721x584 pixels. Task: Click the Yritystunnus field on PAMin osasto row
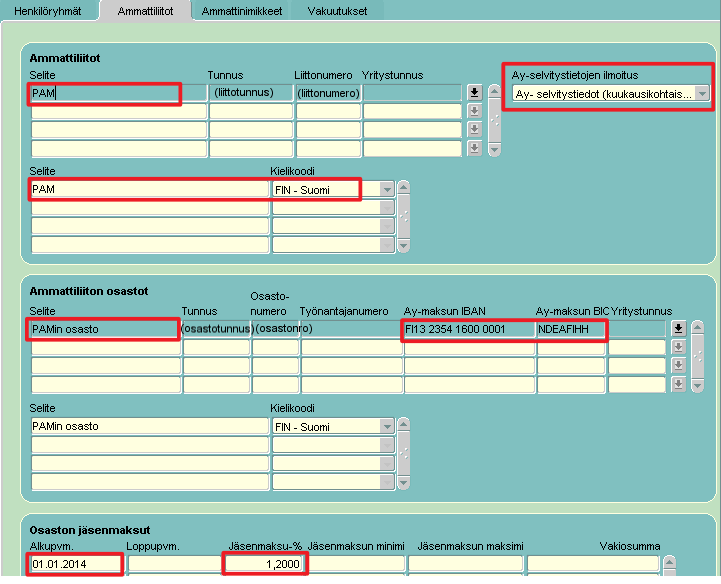coord(637,329)
